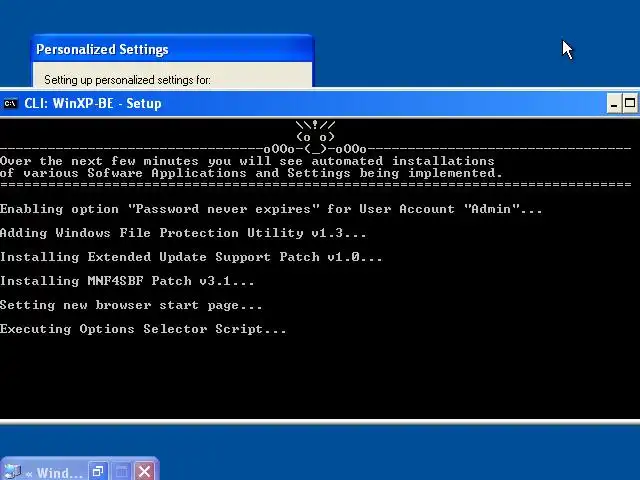Image resolution: width=640 pixels, height=480 pixels.
Task: Click the command prompt icon in CLI title bar
Action: [10, 104]
